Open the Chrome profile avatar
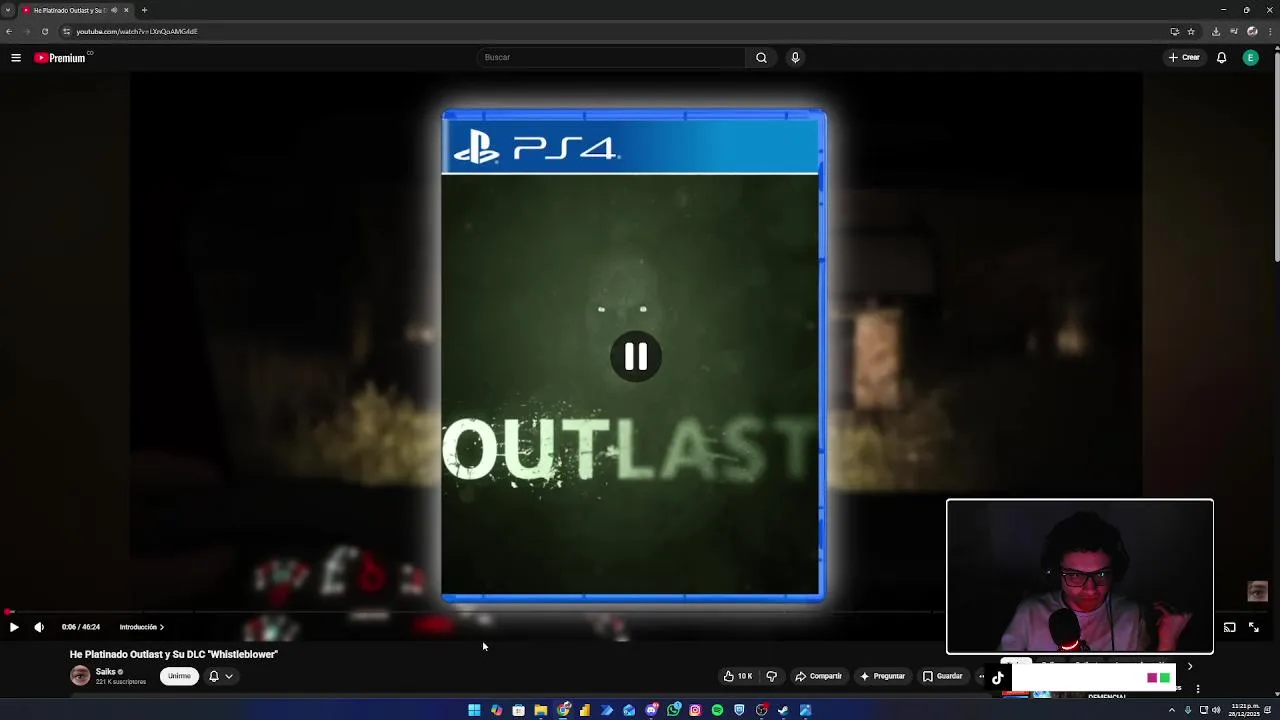The image size is (1280, 720). 1252,31
